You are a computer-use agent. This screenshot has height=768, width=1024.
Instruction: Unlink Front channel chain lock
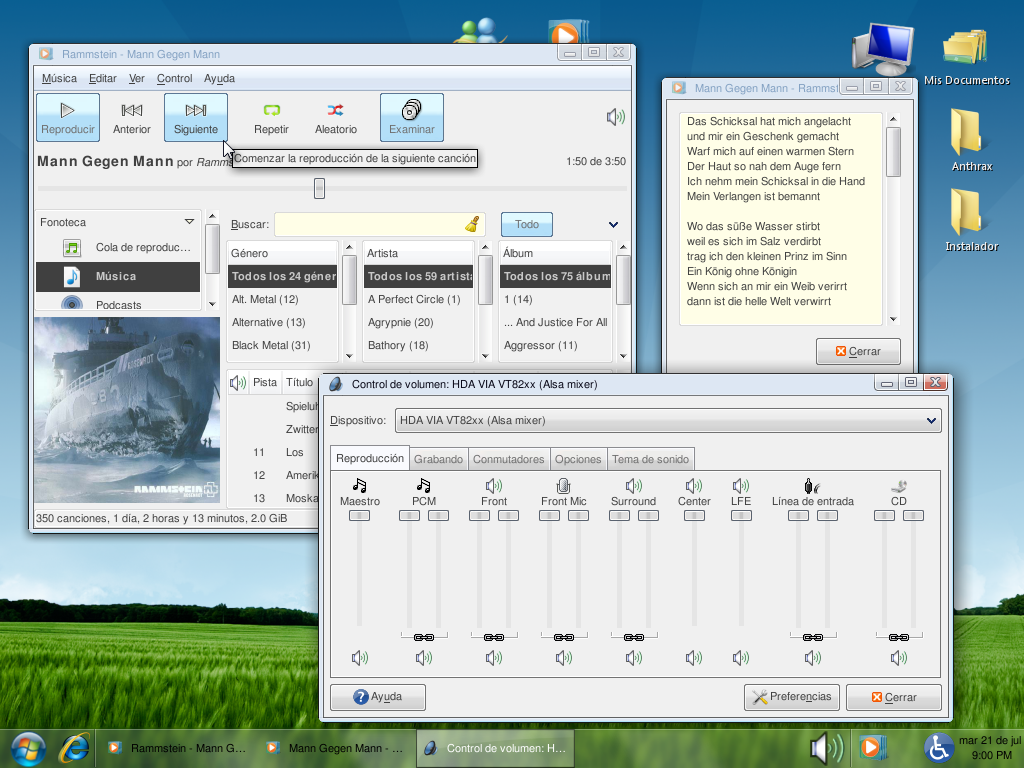pos(494,637)
